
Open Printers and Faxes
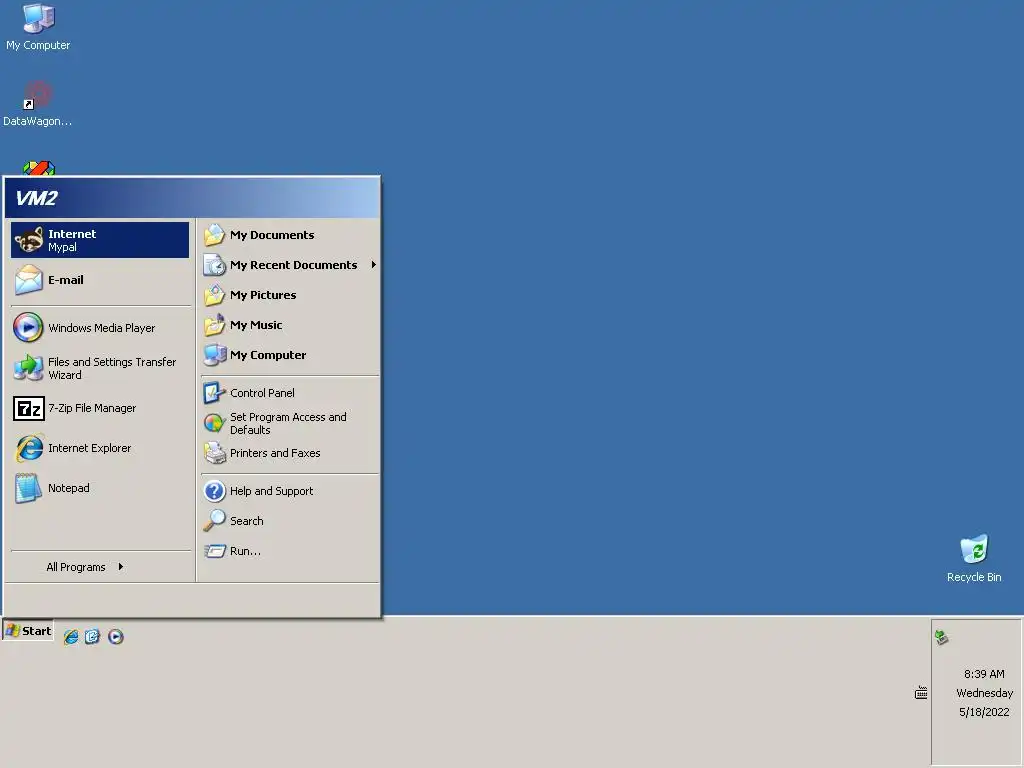289,453
